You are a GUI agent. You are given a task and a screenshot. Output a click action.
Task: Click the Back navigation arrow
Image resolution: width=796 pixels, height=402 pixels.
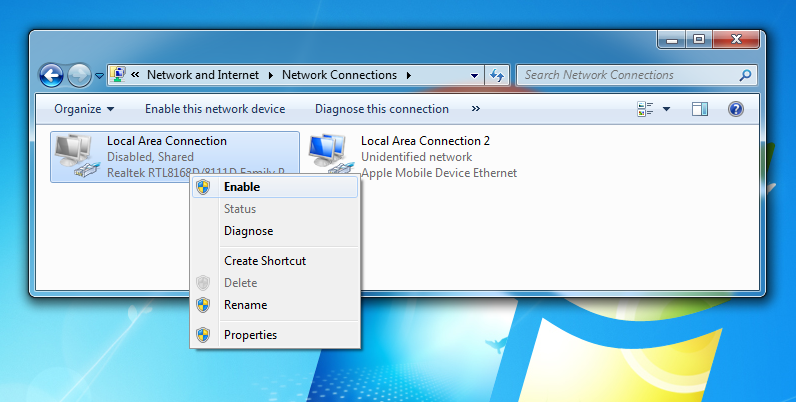coord(51,76)
